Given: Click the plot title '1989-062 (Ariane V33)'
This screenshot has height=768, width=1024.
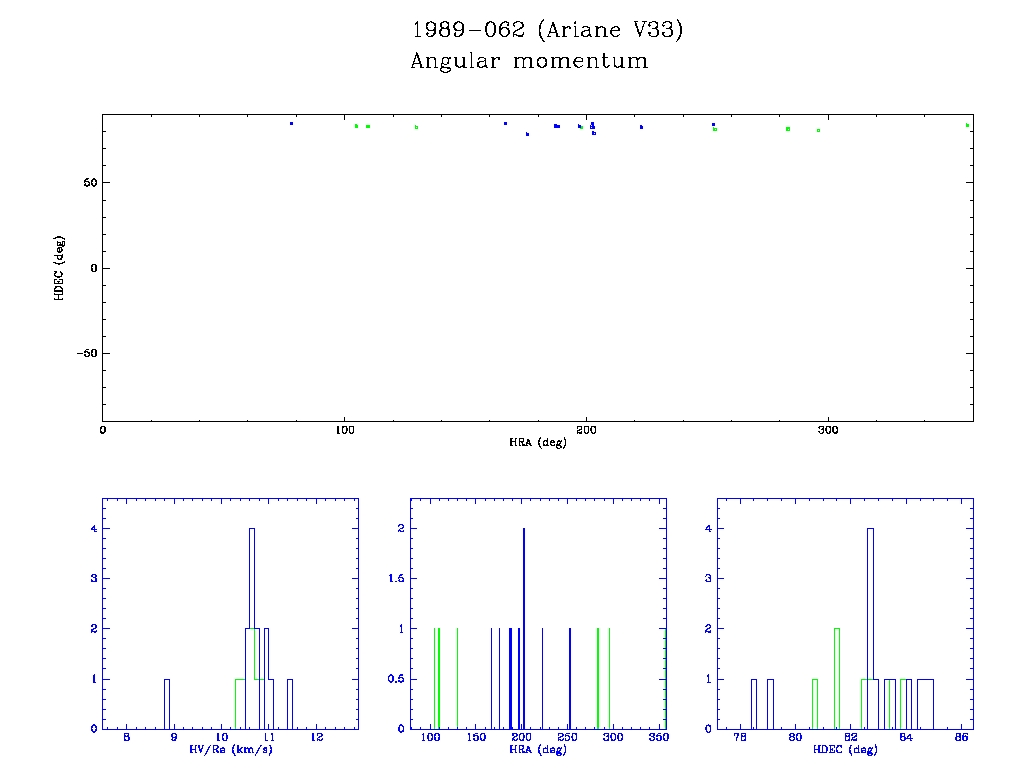Looking at the screenshot, I should point(548,30).
